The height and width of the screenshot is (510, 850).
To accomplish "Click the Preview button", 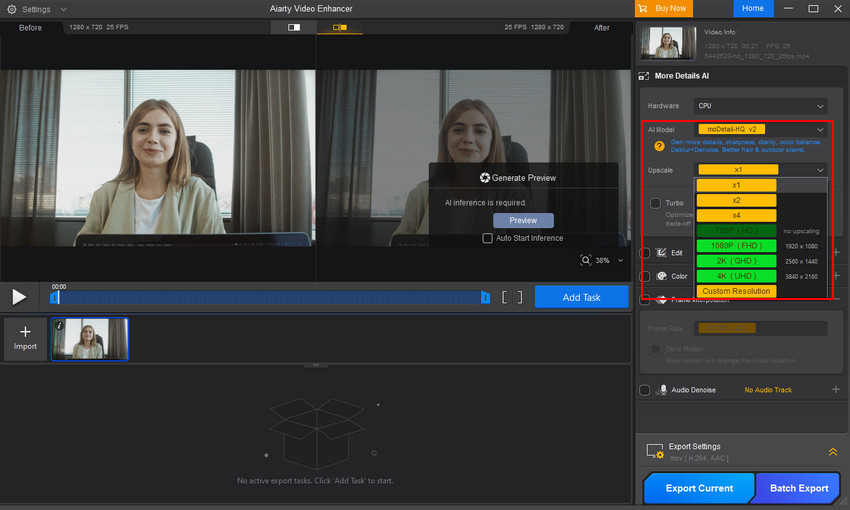I will (523, 220).
